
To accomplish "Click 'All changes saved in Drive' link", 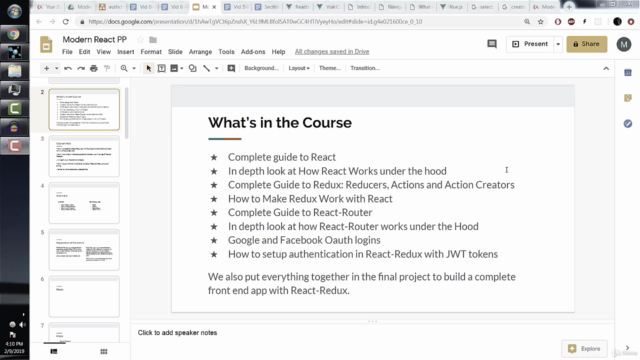I will tap(332, 52).
